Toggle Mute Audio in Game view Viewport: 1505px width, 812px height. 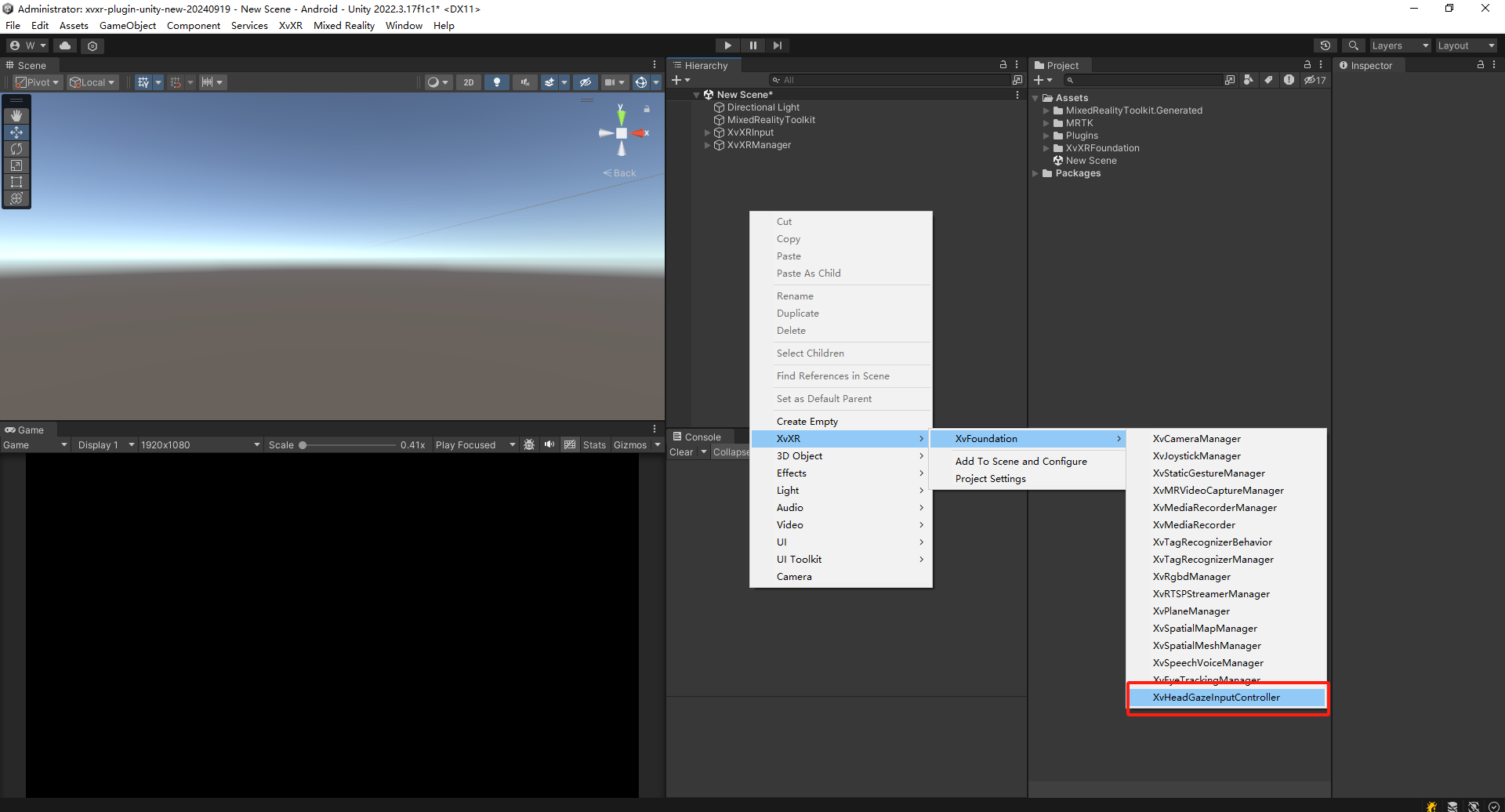click(549, 444)
